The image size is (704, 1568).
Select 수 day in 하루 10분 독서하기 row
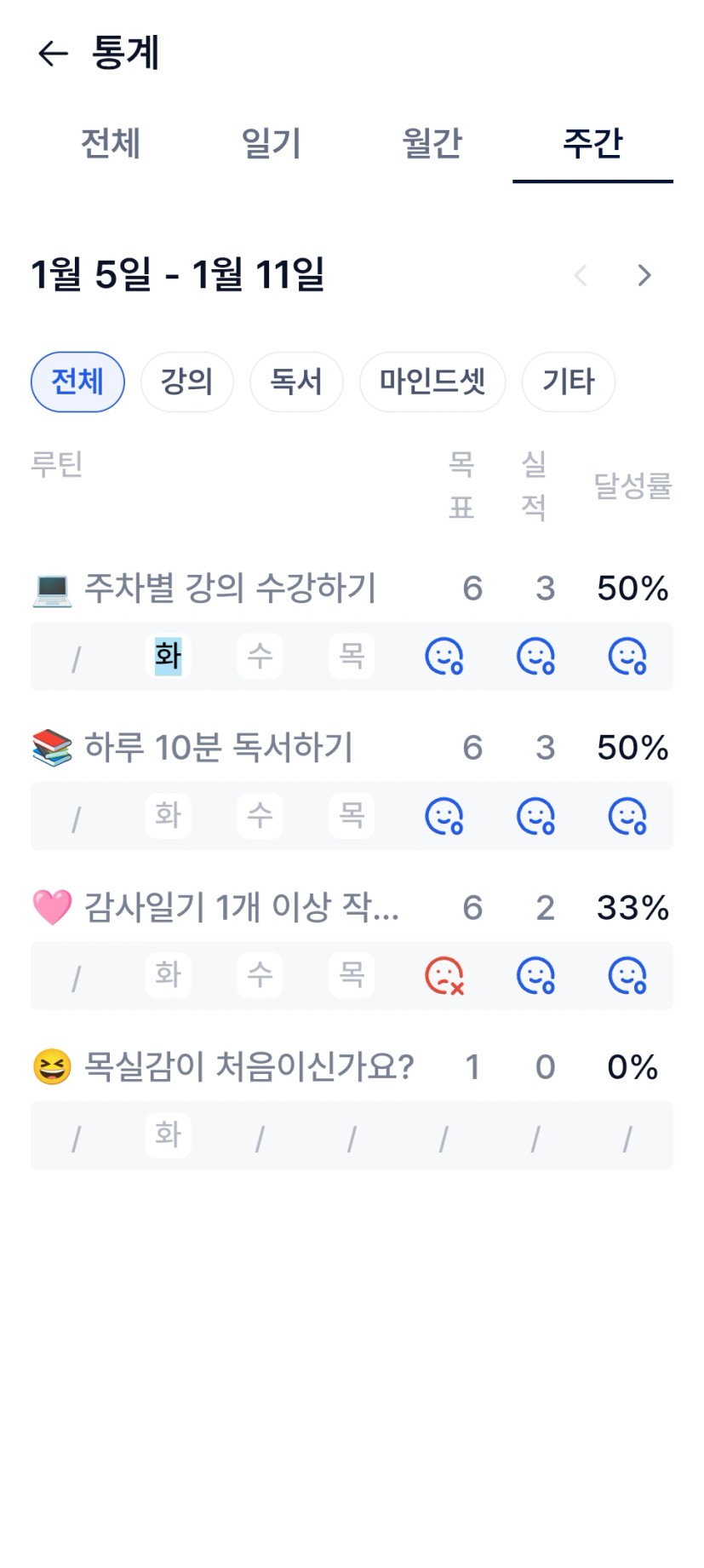point(260,816)
